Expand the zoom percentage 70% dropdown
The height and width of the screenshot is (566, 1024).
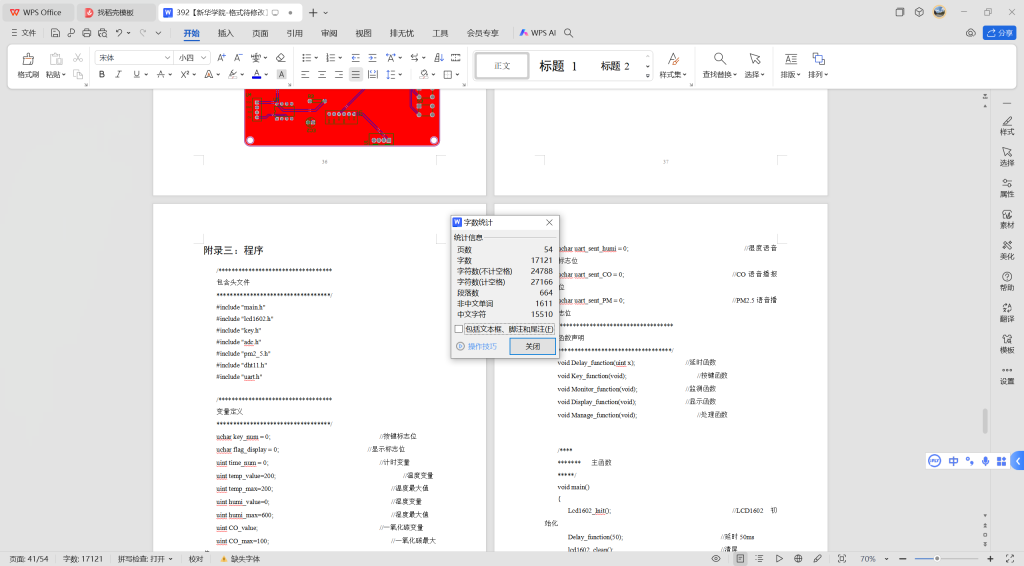pyautogui.click(x=888, y=559)
